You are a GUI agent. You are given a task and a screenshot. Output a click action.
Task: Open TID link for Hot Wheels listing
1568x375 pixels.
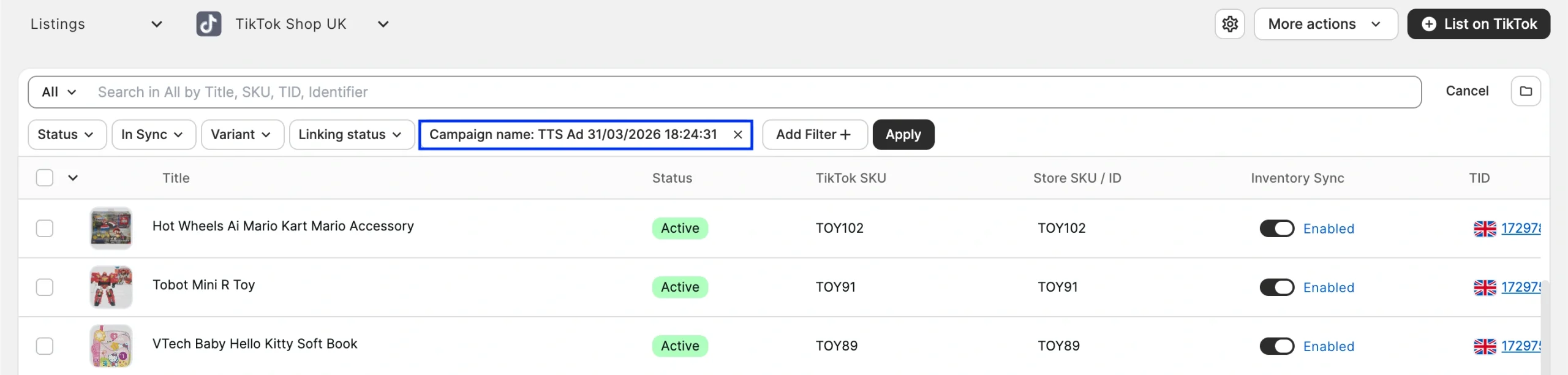tap(1521, 229)
